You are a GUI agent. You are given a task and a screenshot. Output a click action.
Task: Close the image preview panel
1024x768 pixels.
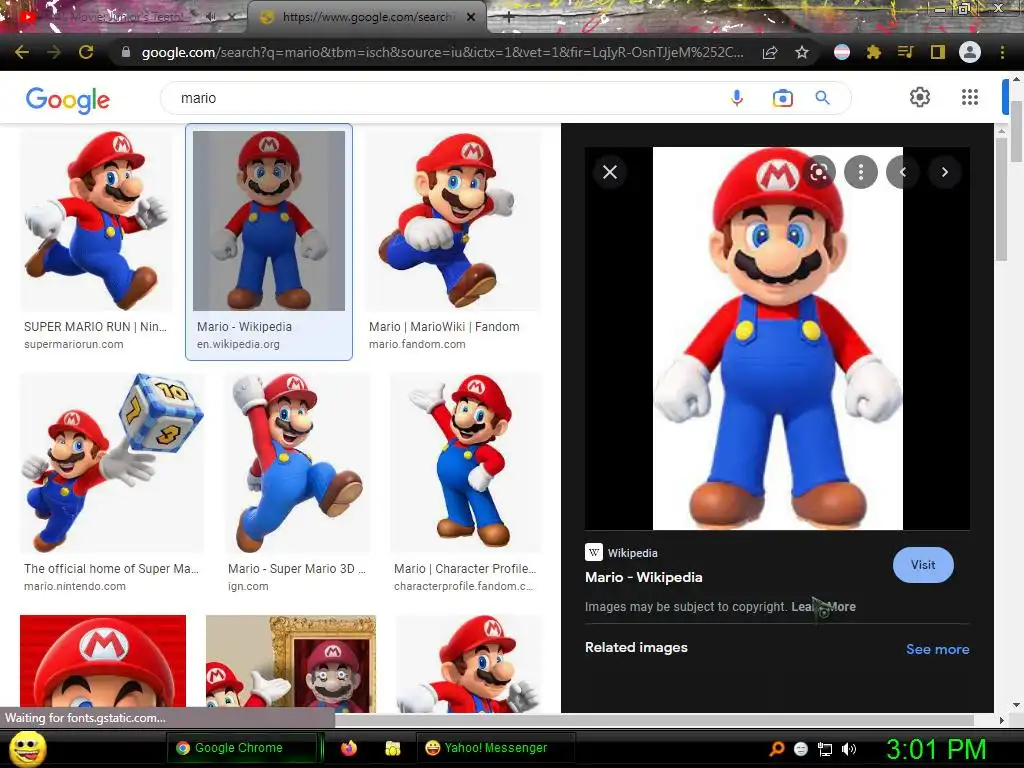click(610, 172)
